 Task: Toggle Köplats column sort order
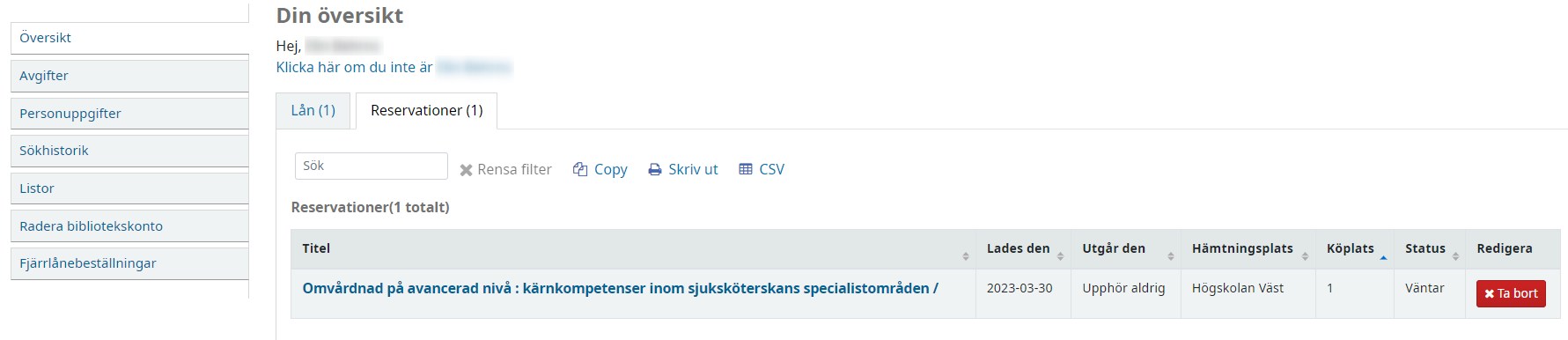coord(1383,255)
